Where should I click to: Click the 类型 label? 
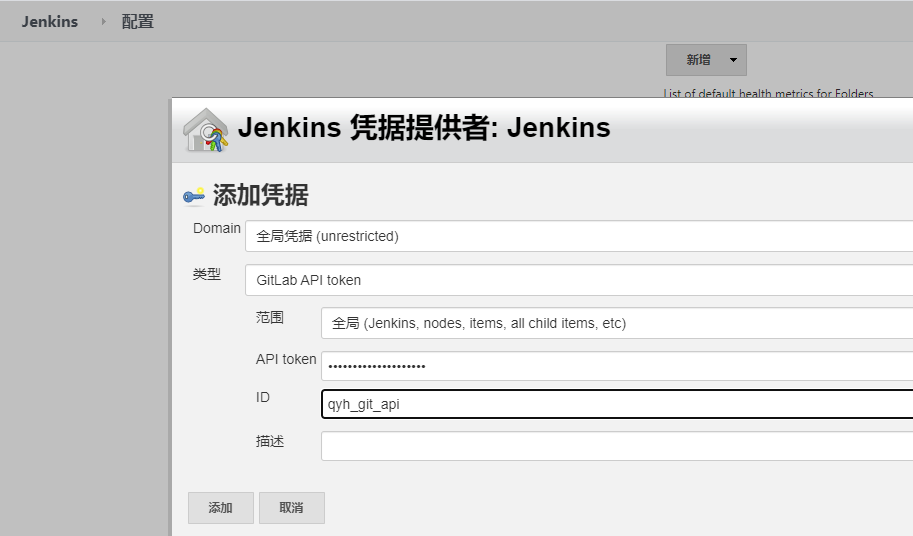pos(207,274)
